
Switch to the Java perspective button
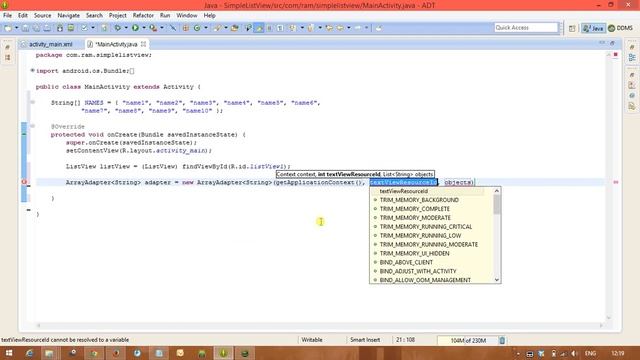click(x=593, y=28)
